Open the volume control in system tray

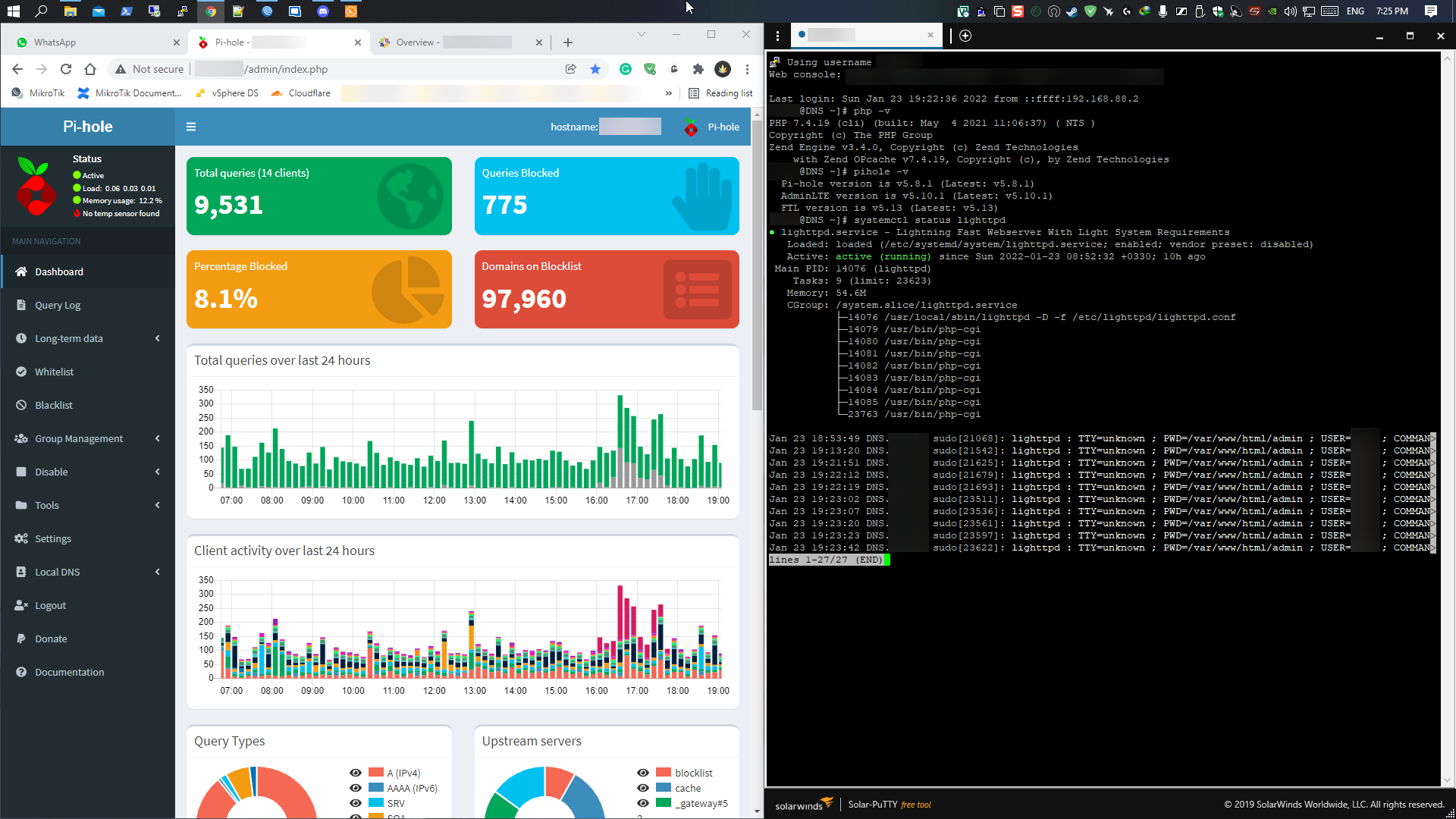click(x=1291, y=11)
